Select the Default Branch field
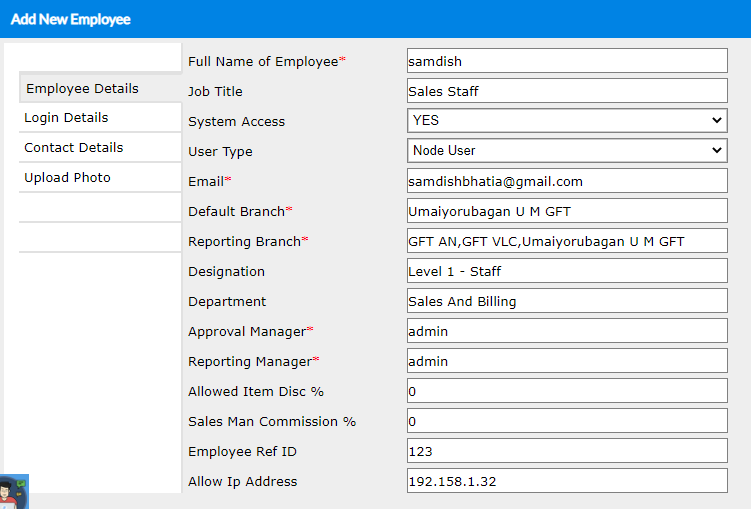751x509 pixels. pos(567,211)
